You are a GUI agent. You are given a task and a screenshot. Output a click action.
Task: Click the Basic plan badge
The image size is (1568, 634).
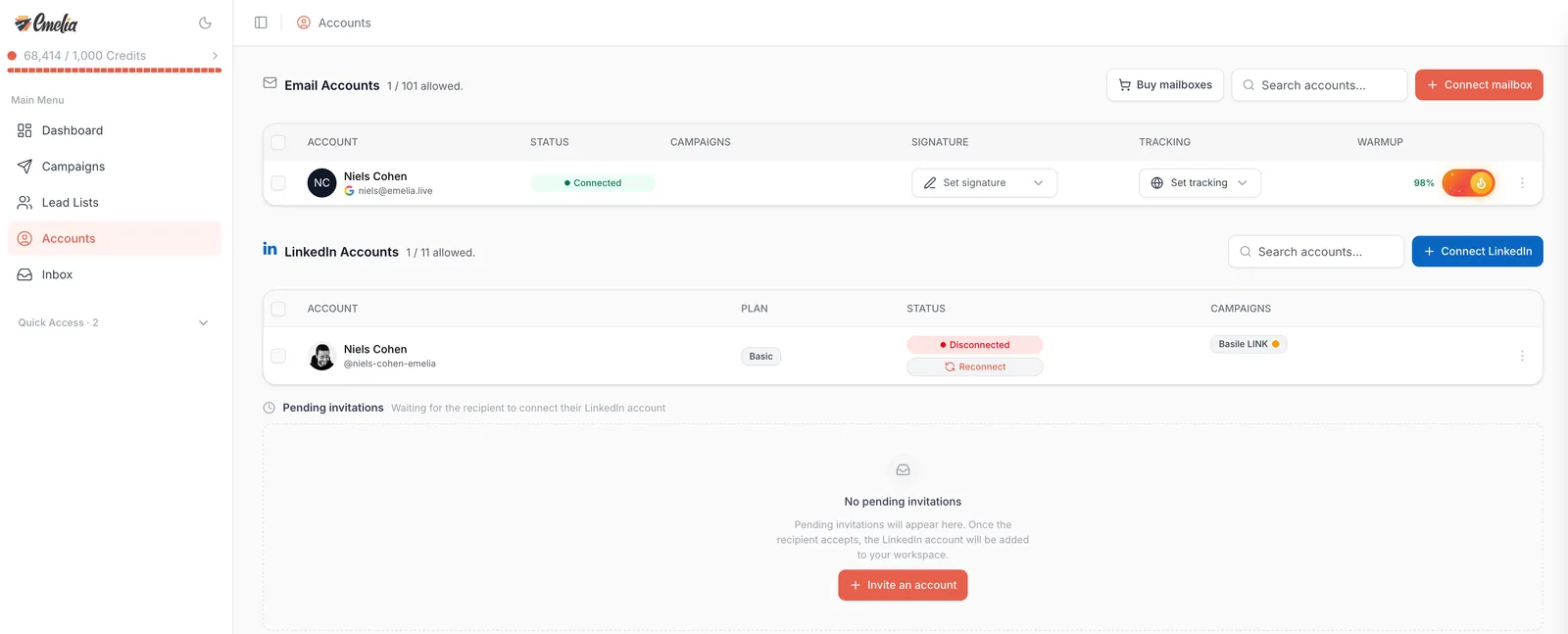761,357
